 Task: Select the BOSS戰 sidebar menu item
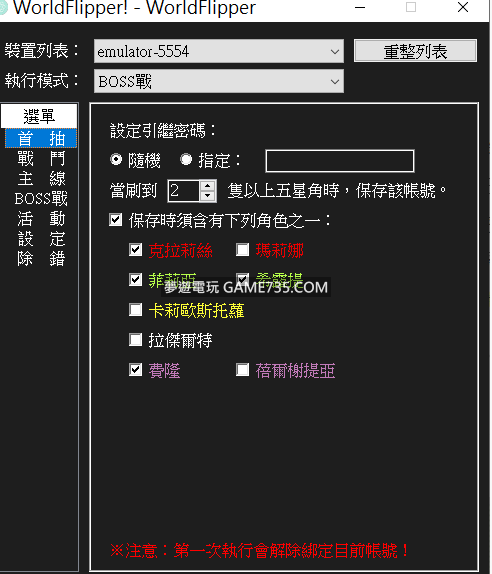[41, 199]
